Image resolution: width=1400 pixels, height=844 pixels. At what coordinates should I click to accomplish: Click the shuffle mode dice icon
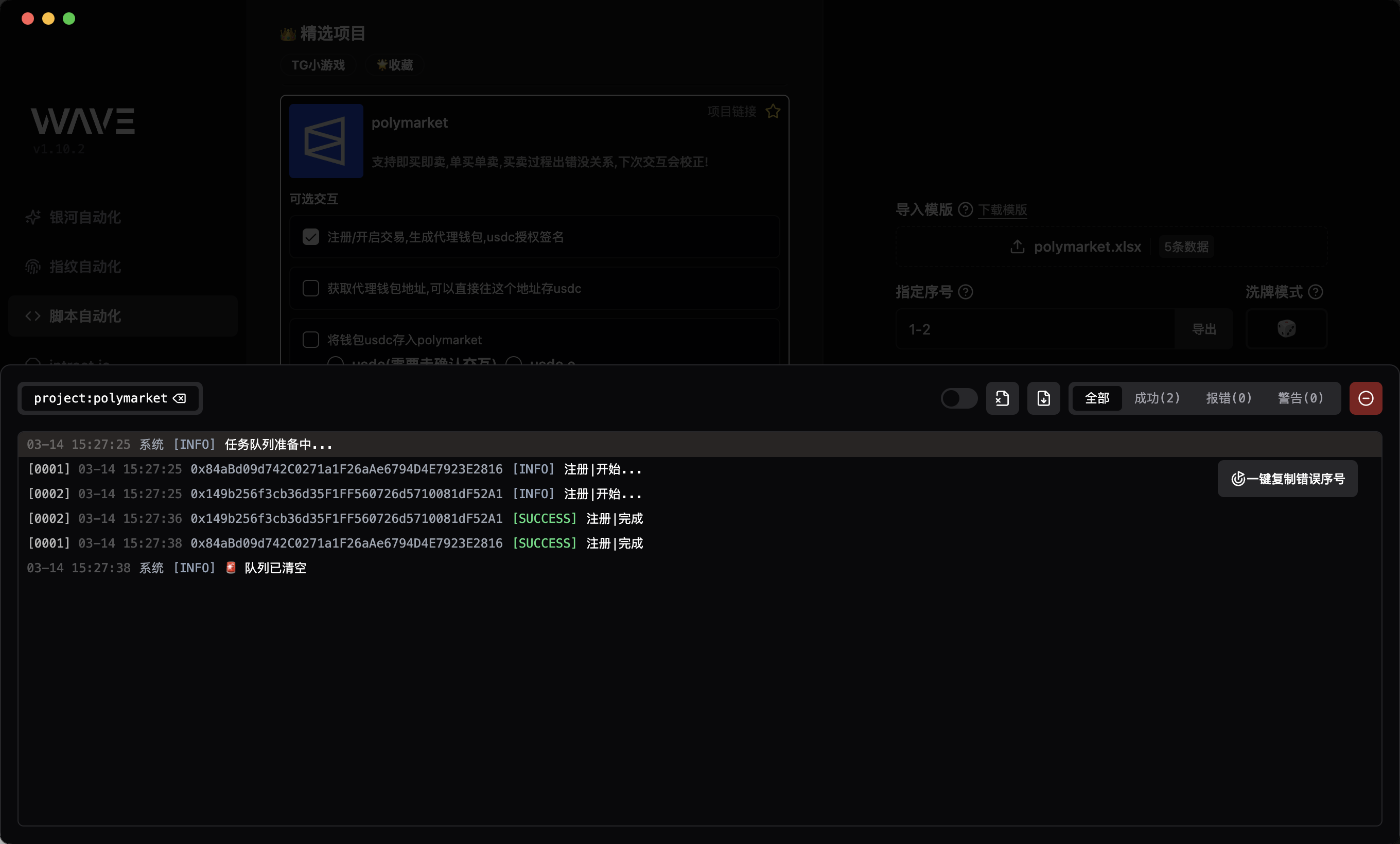point(1286,329)
